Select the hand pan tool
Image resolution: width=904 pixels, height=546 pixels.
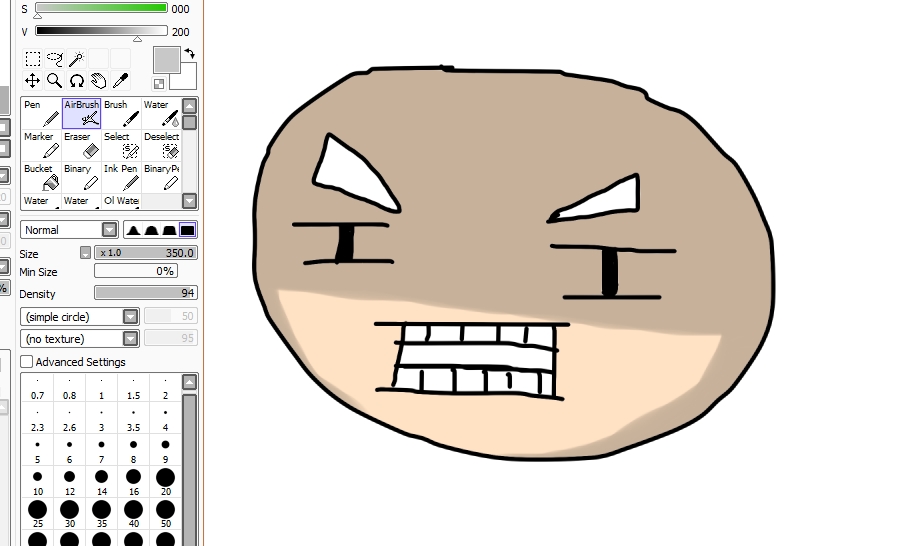tap(99, 81)
